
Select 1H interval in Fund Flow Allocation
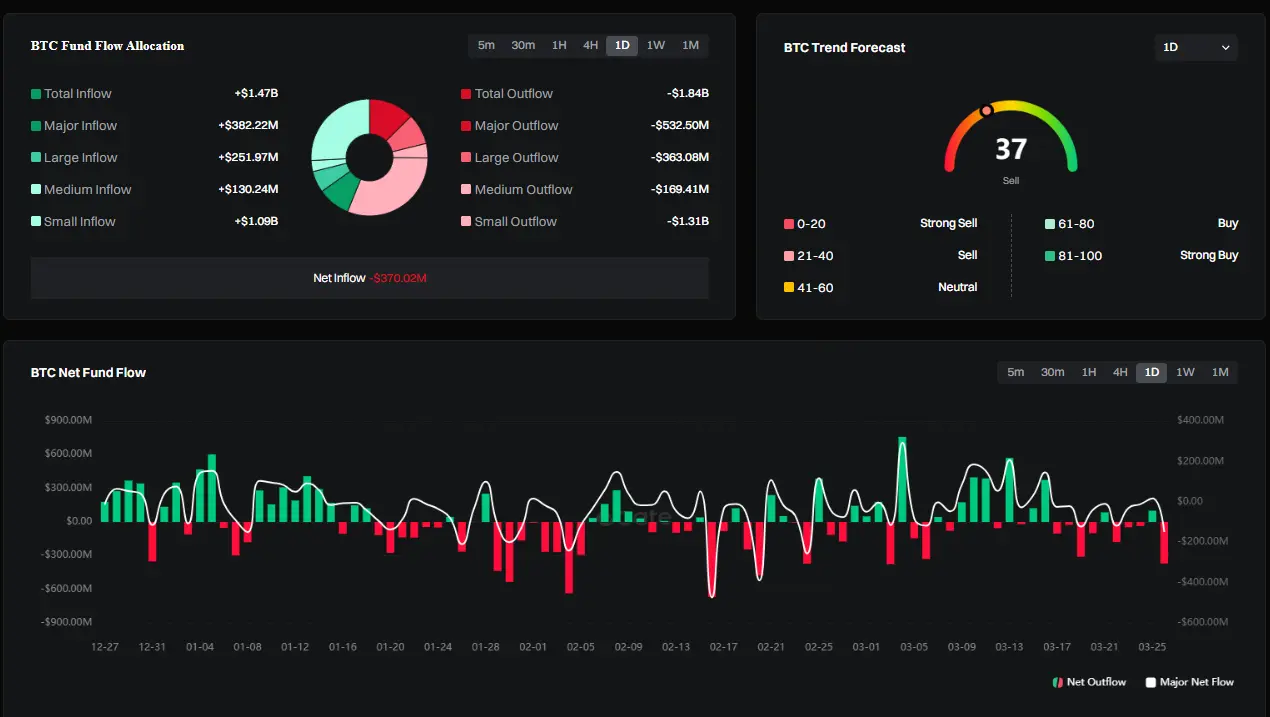[x=559, y=45]
